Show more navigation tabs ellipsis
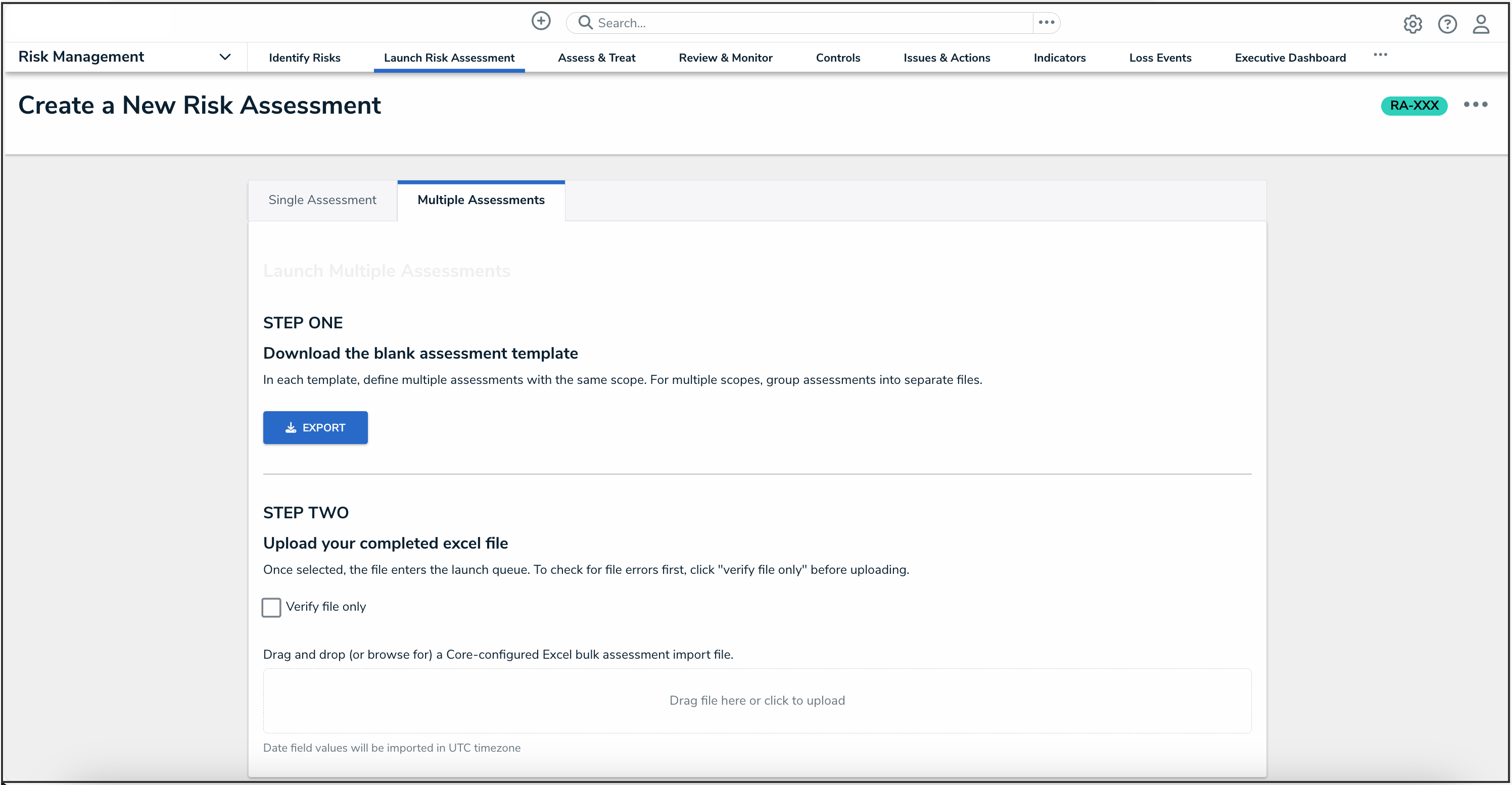Screen dimensions: 1512x785 tap(1380, 55)
